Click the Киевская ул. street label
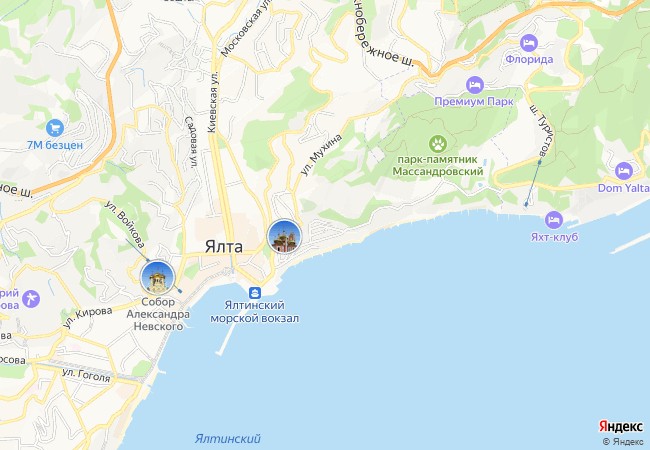 click(213, 102)
